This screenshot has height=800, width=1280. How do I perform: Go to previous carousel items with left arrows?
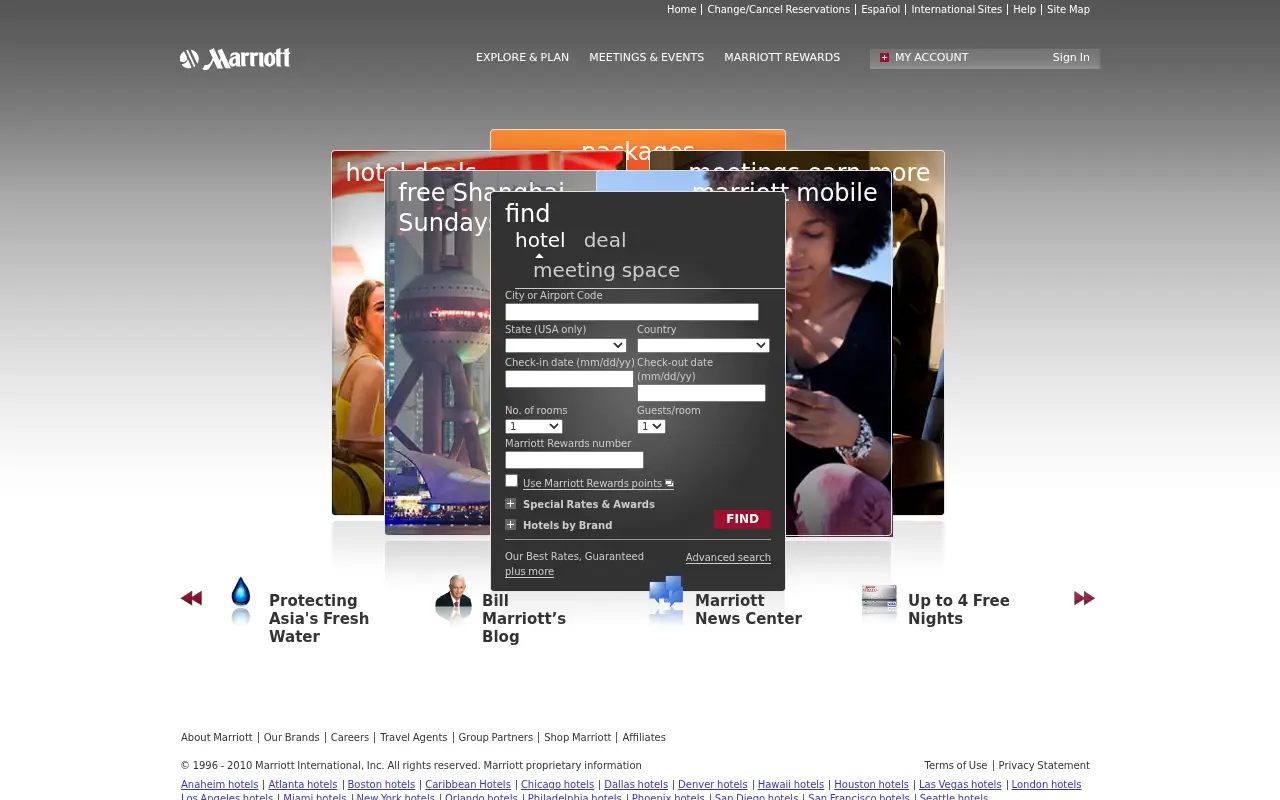tap(191, 598)
